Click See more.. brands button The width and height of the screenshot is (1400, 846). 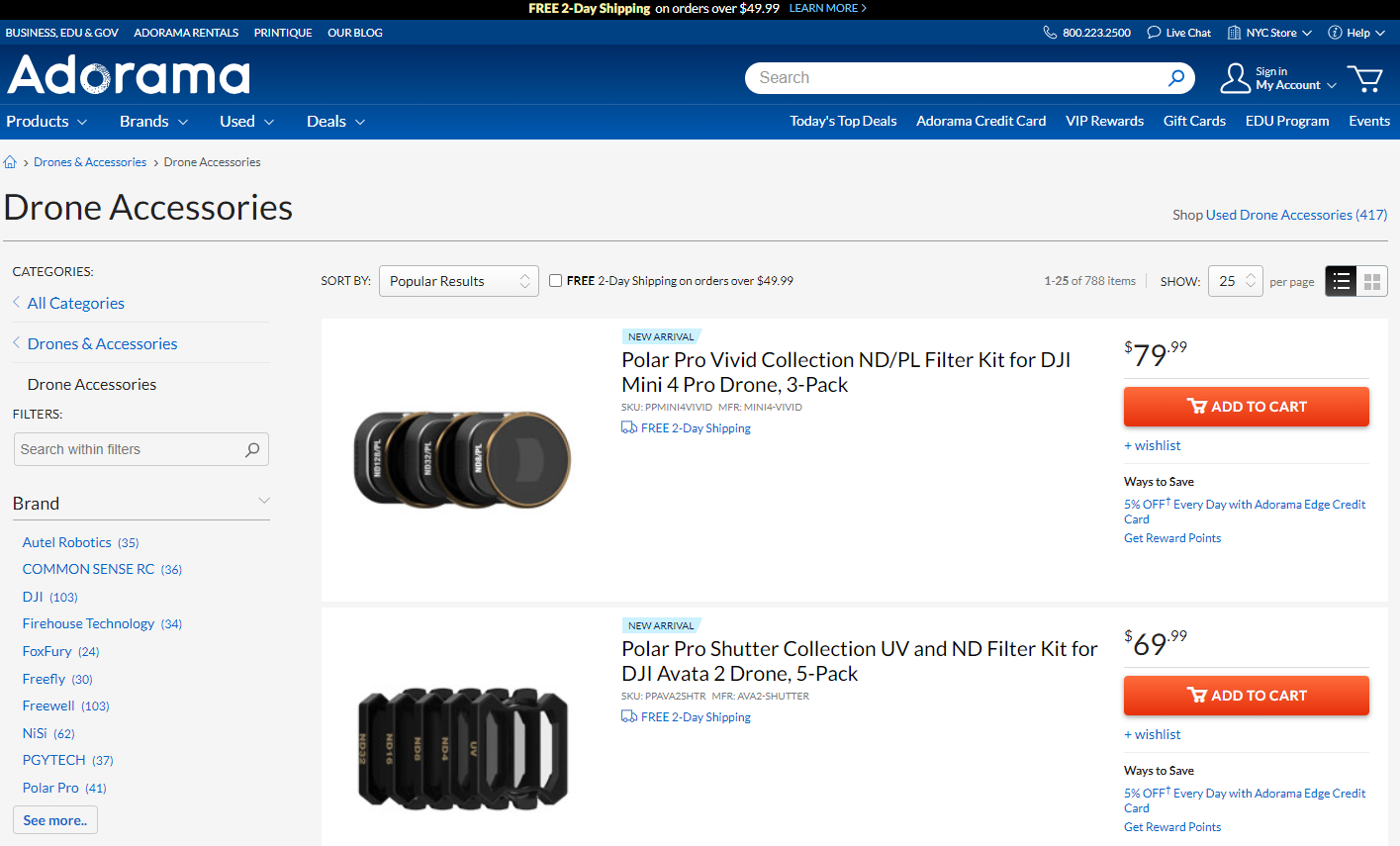55,820
